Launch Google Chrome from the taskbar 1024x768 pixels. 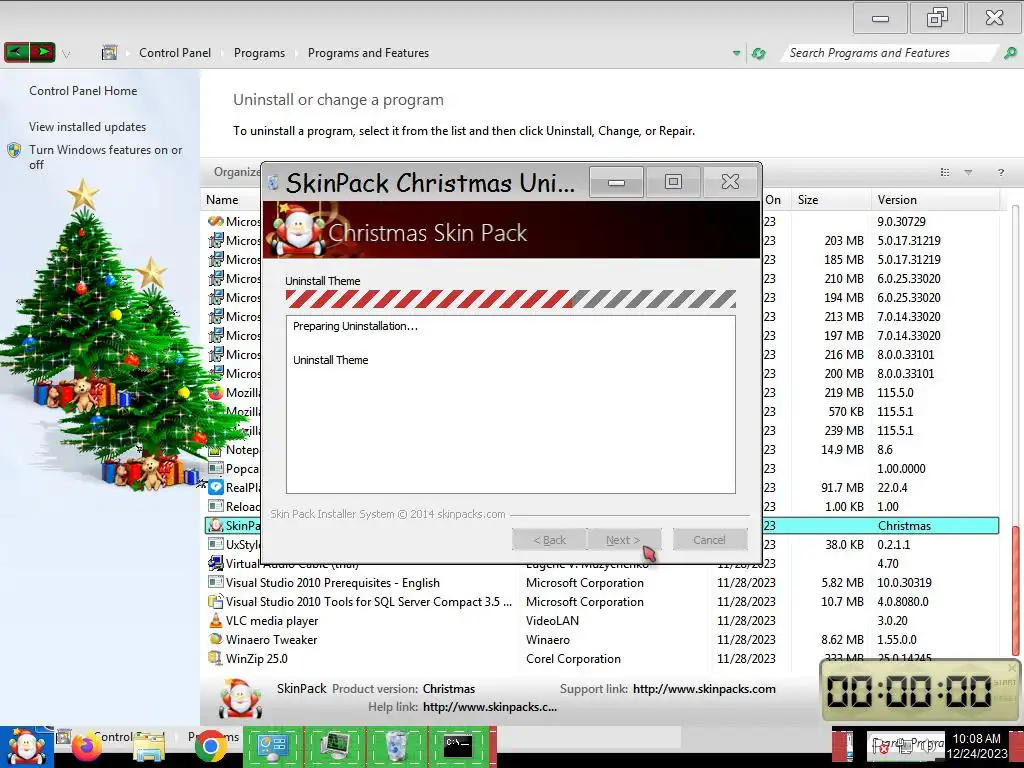(x=210, y=747)
